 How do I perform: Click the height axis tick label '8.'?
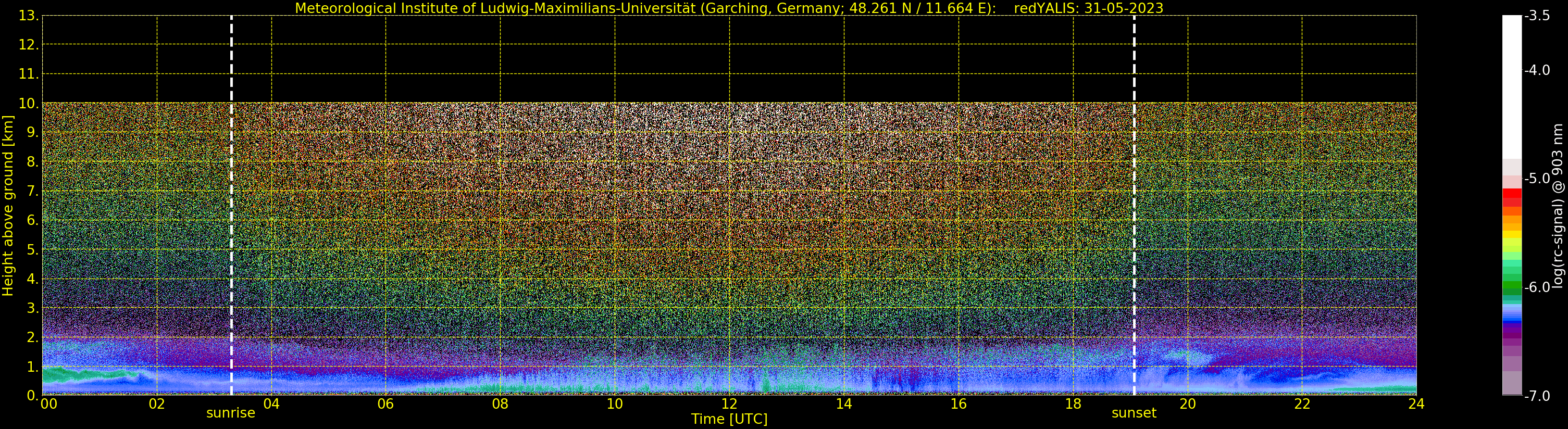pyautogui.click(x=32, y=162)
